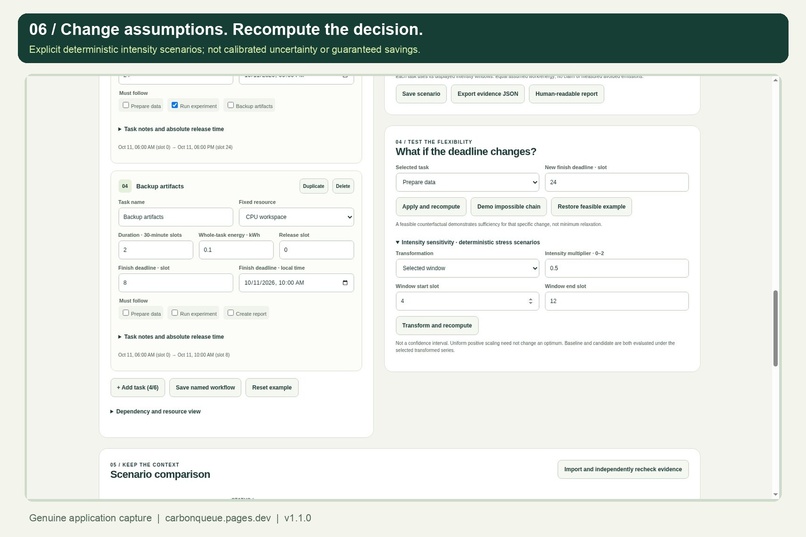Expand upper Task notes and absolute release time
The image size is (806, 537).
click(x=171, y=129)
